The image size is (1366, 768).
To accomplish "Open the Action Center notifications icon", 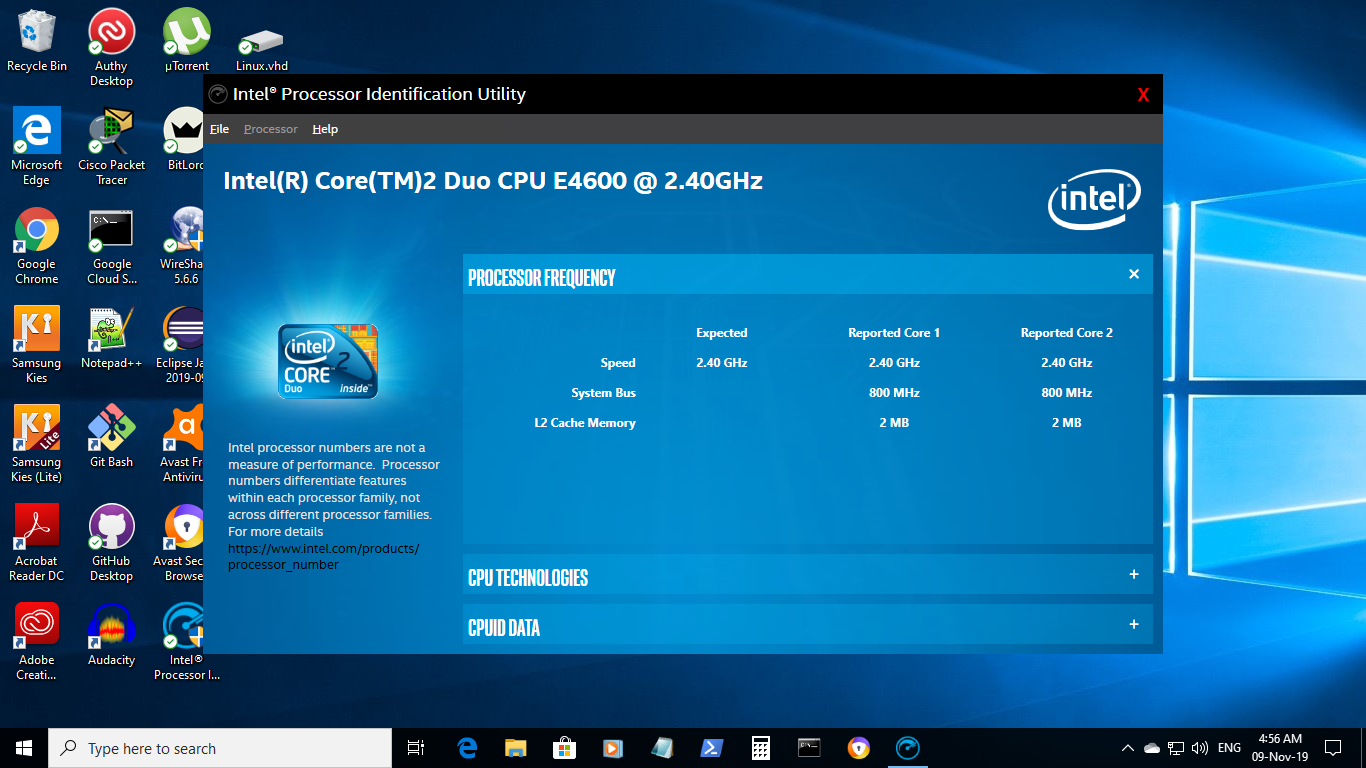I will [x=1333, y=748].
